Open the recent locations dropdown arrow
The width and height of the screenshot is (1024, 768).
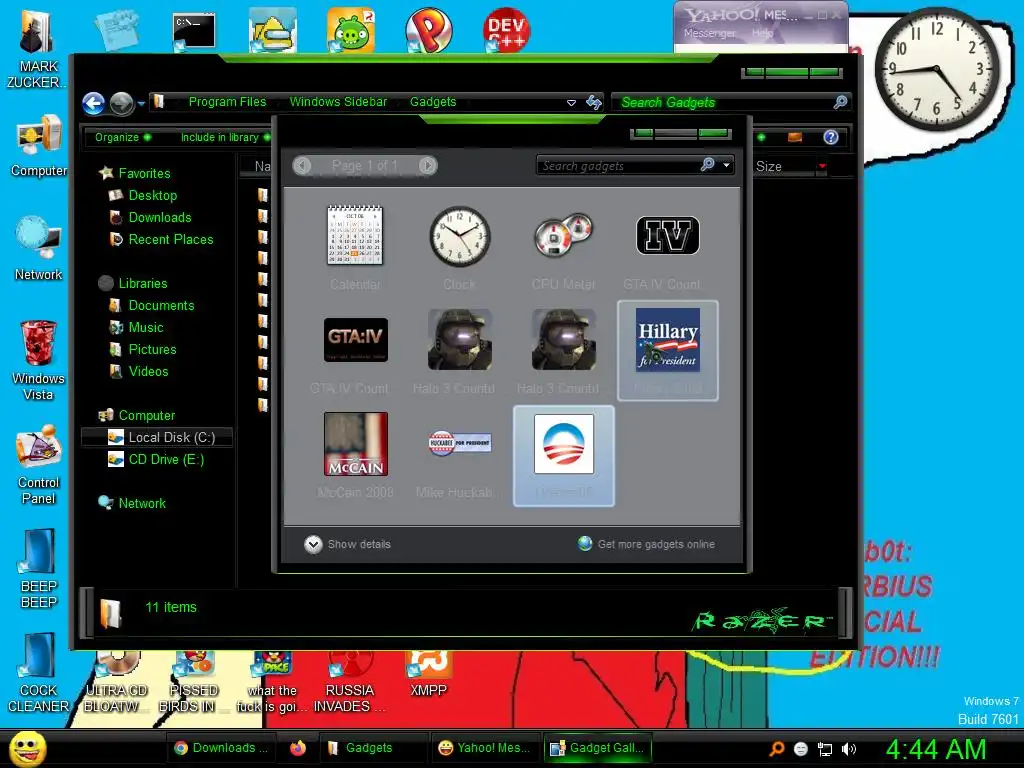tap(141, 103)
